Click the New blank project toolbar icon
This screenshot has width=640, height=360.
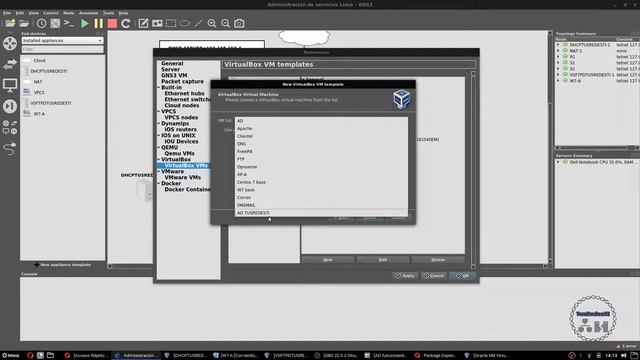click(x=10, y=23)
